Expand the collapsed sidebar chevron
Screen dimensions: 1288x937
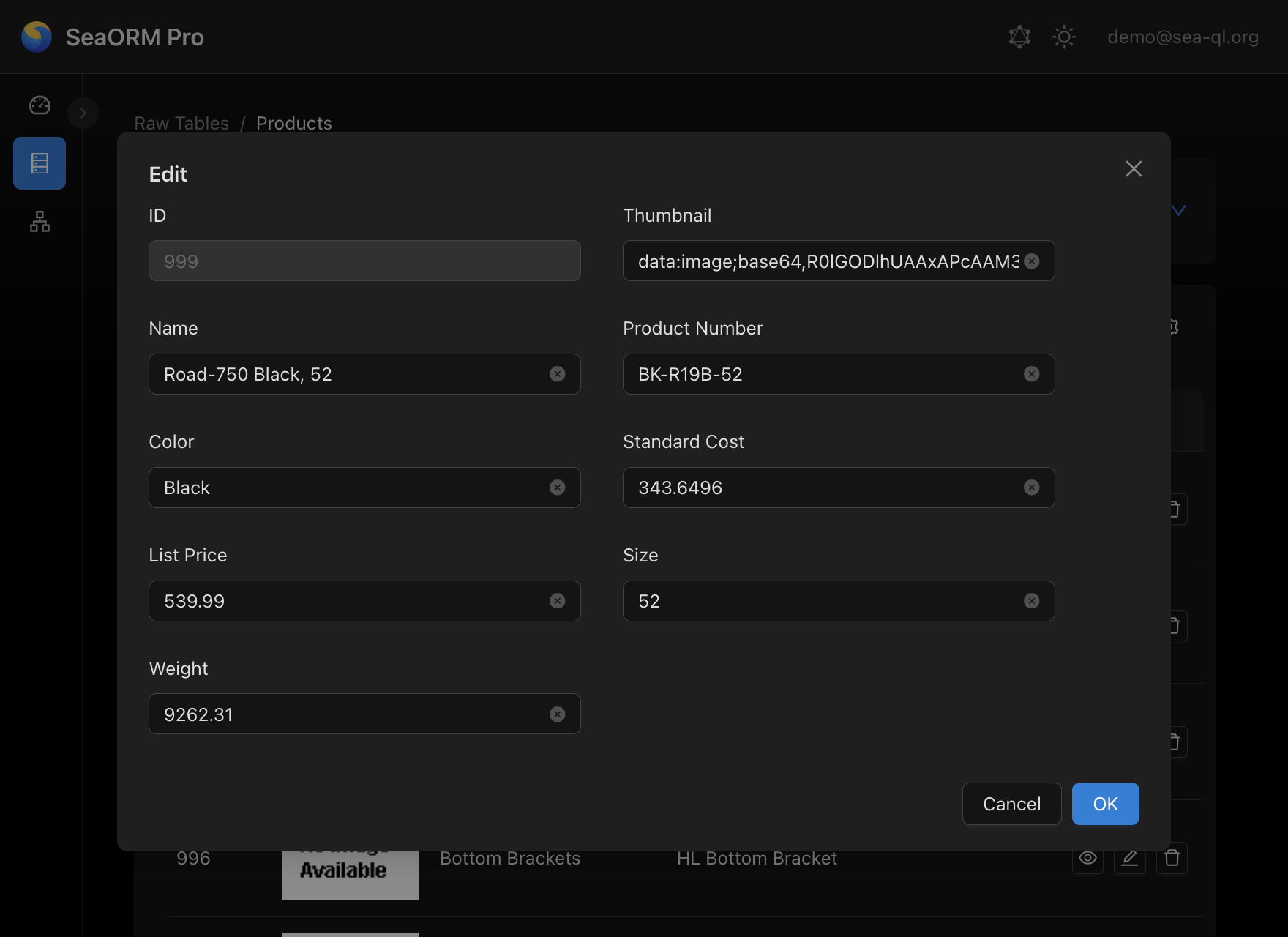83,113
